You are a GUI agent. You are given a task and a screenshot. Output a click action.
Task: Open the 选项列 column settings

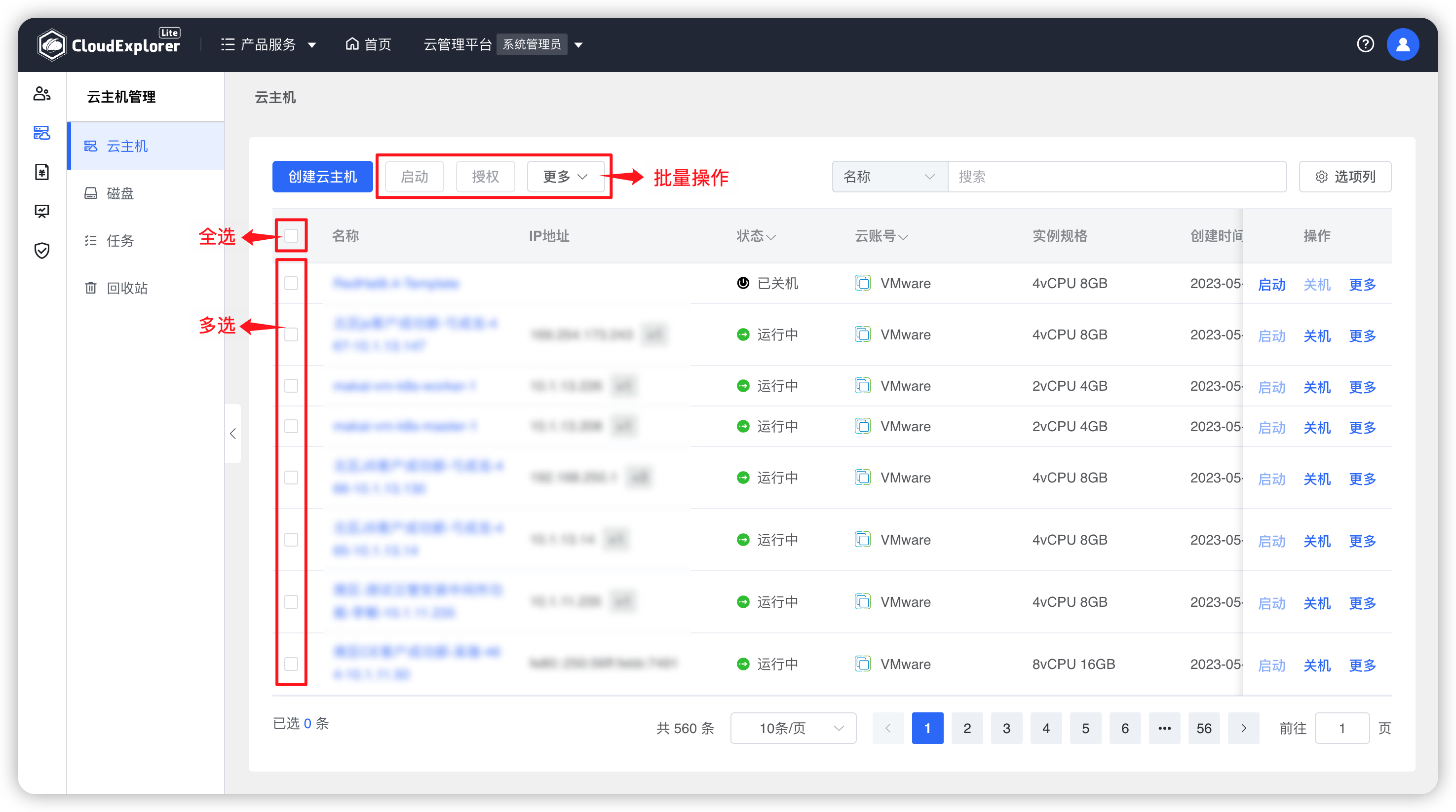1344,177
